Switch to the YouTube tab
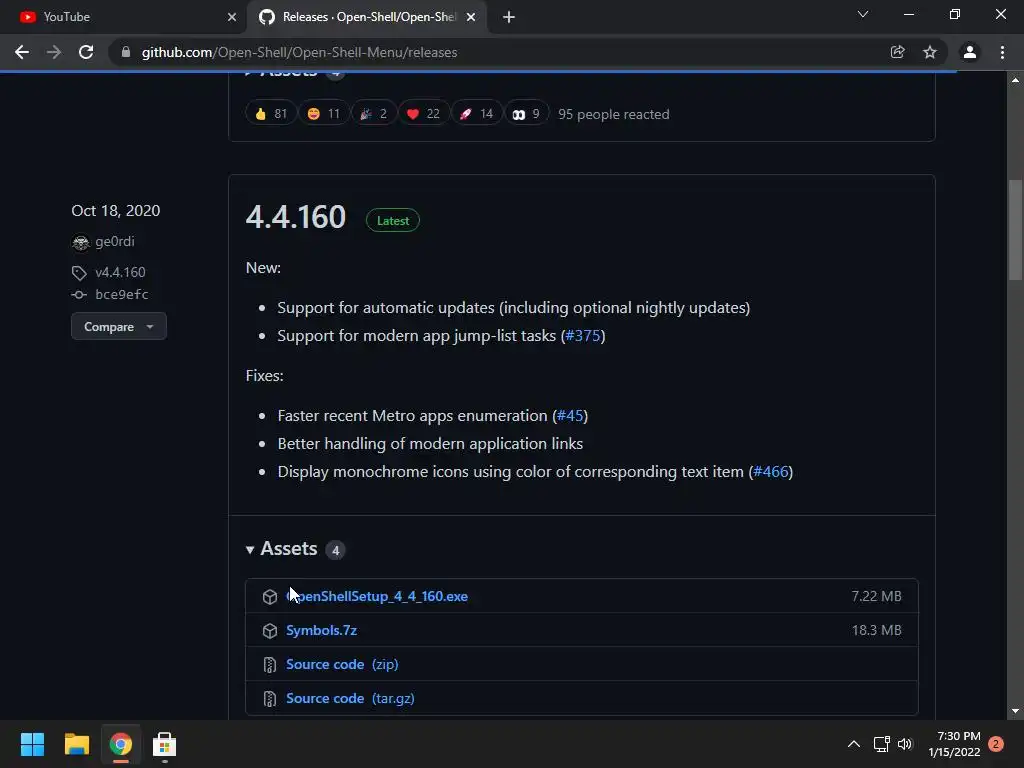 coord(124,17)
